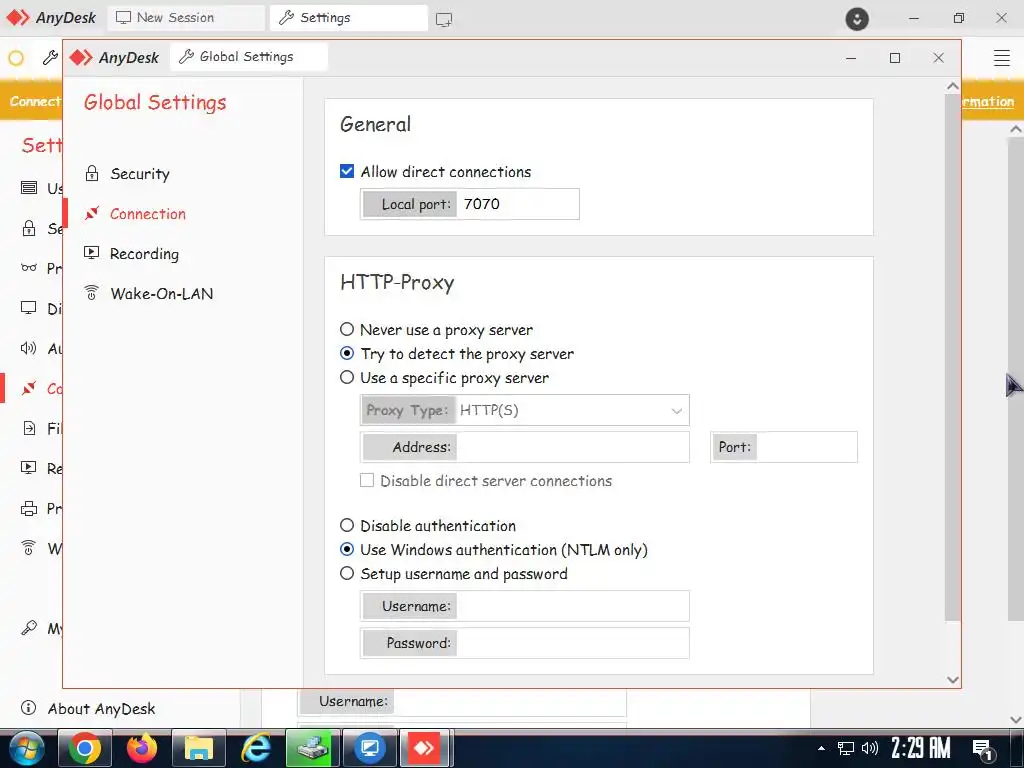Open About AnyDesk in the background window
The image size is (1024, 768).
pyautogui.click(x=101, y=709)
